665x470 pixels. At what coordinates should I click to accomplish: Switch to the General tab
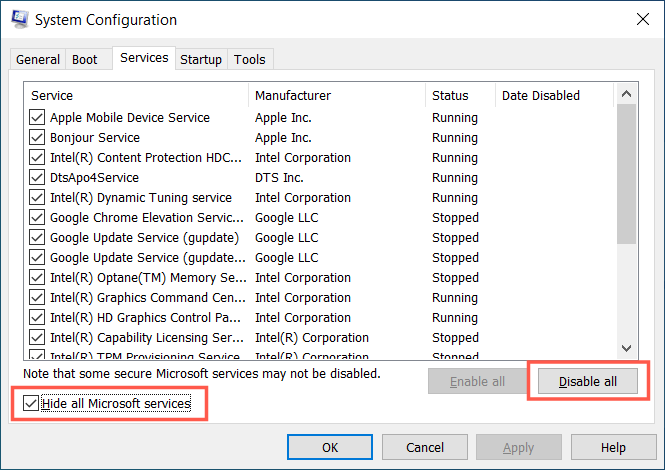point(38,60)
